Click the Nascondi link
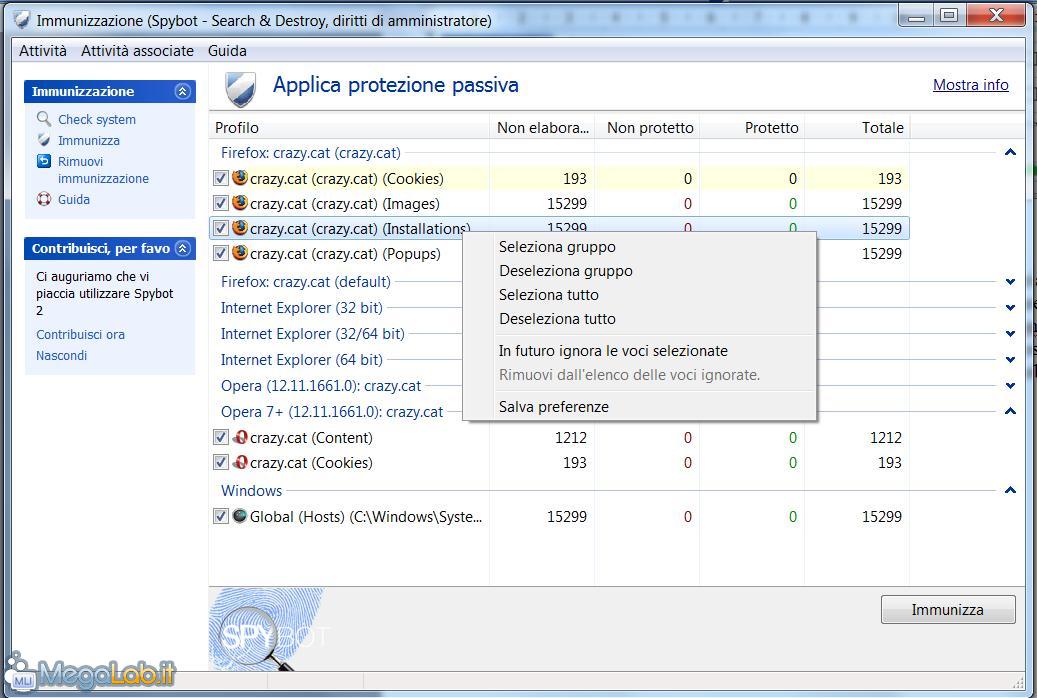Screen dimensions: 1037x698 (x=62, y=355)
